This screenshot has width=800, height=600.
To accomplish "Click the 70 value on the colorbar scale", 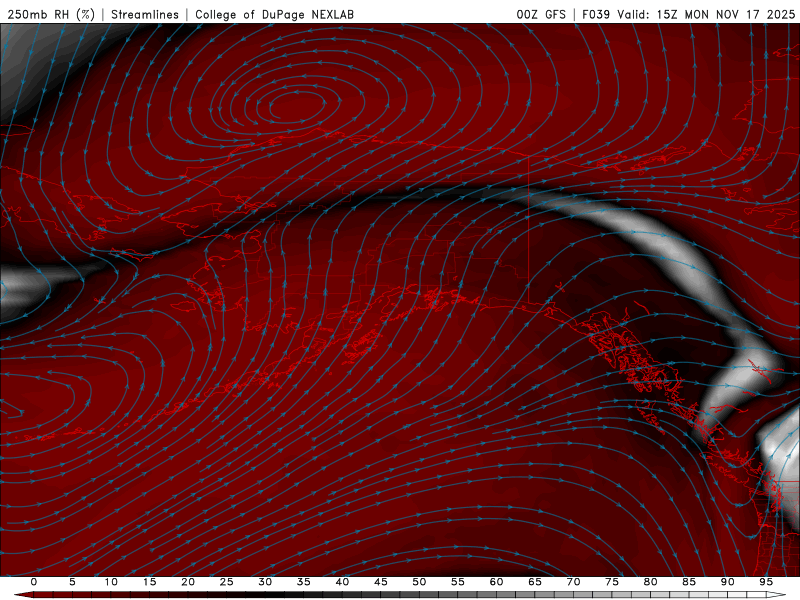I will point(573,582).
